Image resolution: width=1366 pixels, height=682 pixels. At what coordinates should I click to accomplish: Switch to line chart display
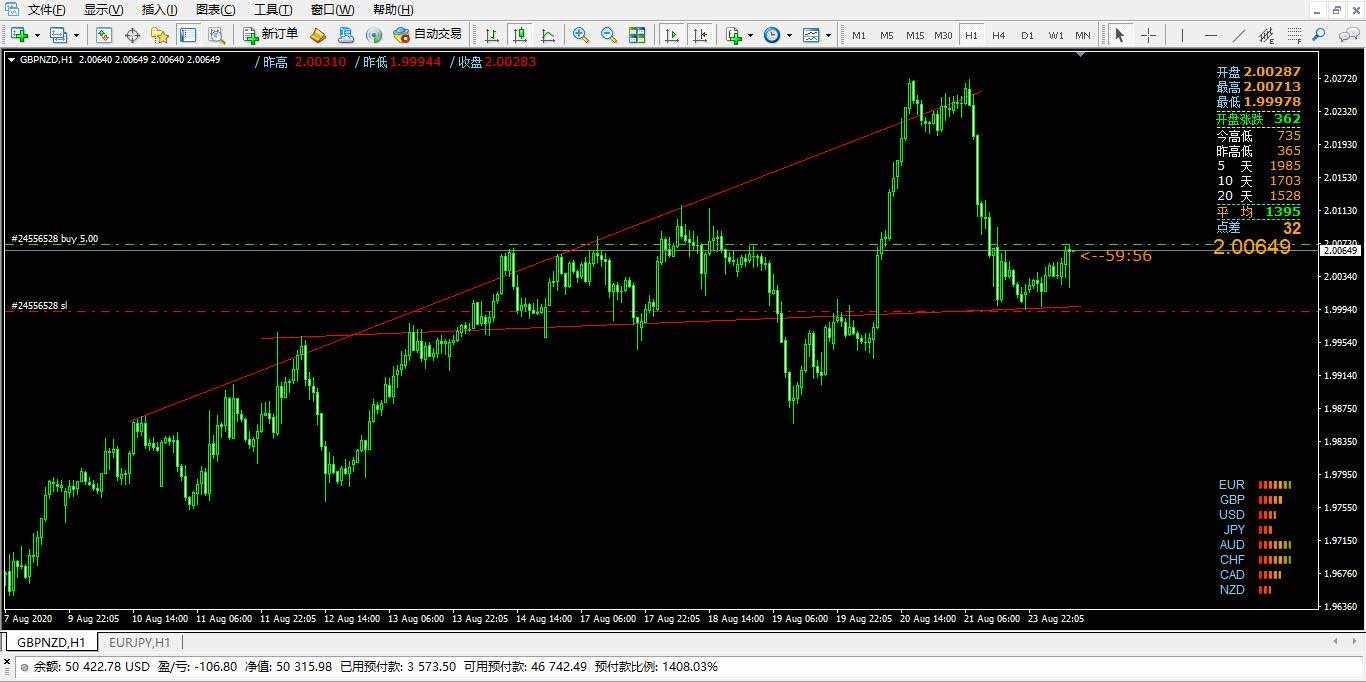548,35
